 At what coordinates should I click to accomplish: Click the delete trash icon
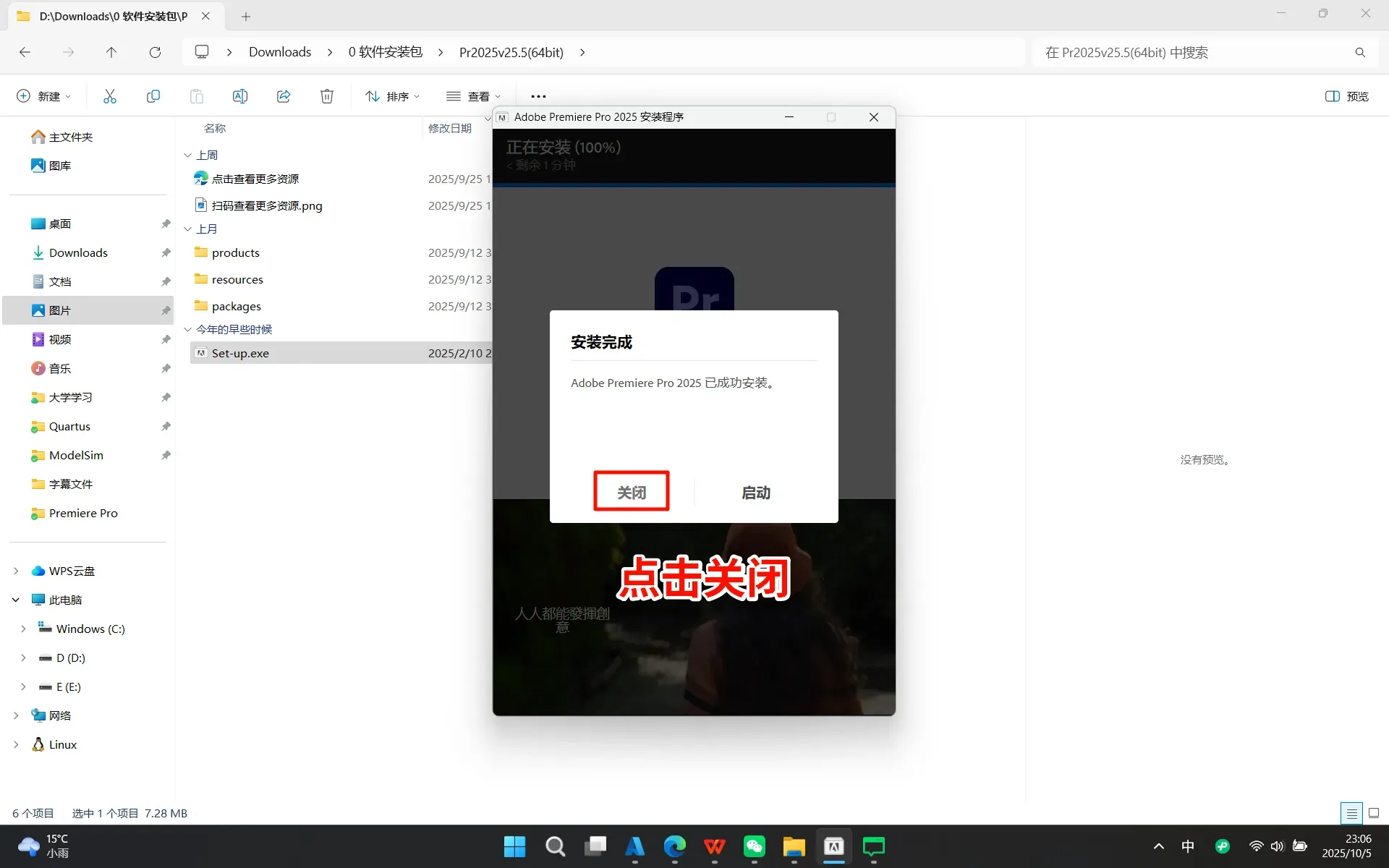point(327,96)
